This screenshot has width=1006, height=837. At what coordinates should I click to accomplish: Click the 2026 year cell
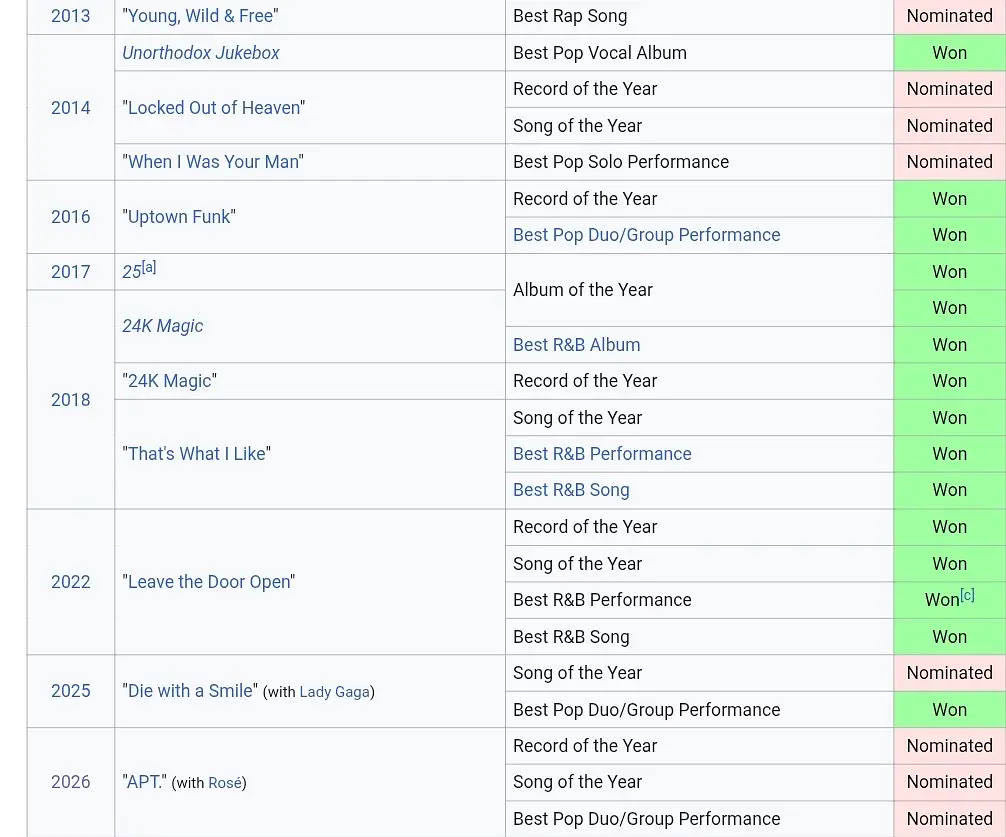click(71, 782)
